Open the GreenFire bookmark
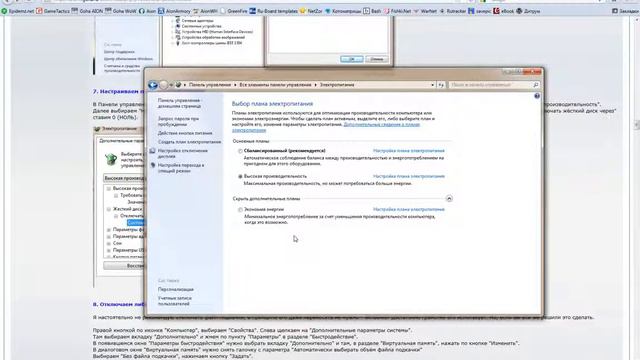The width and height of the screenshot is (640, 360). click(x=233, y=11)
